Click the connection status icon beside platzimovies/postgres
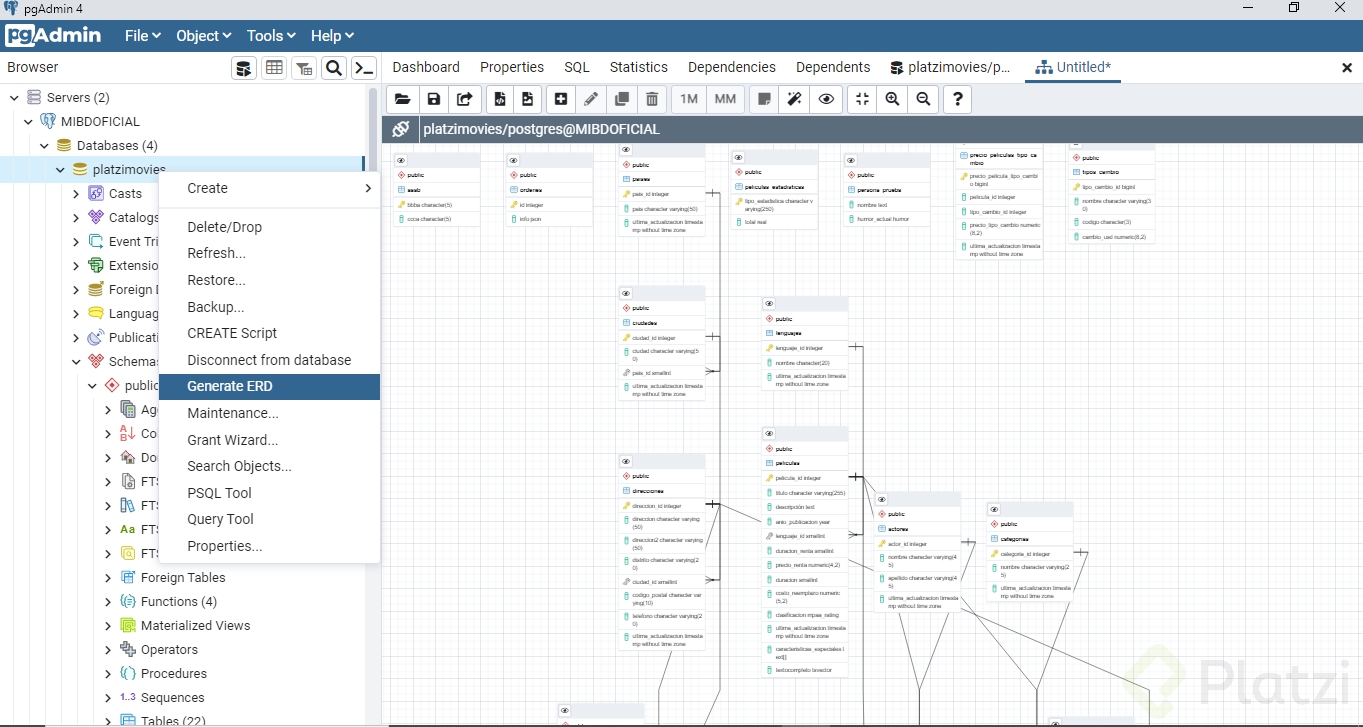The width and height of the screenshot is (1363, 727). pyautogui.click(x=401, y=129)
